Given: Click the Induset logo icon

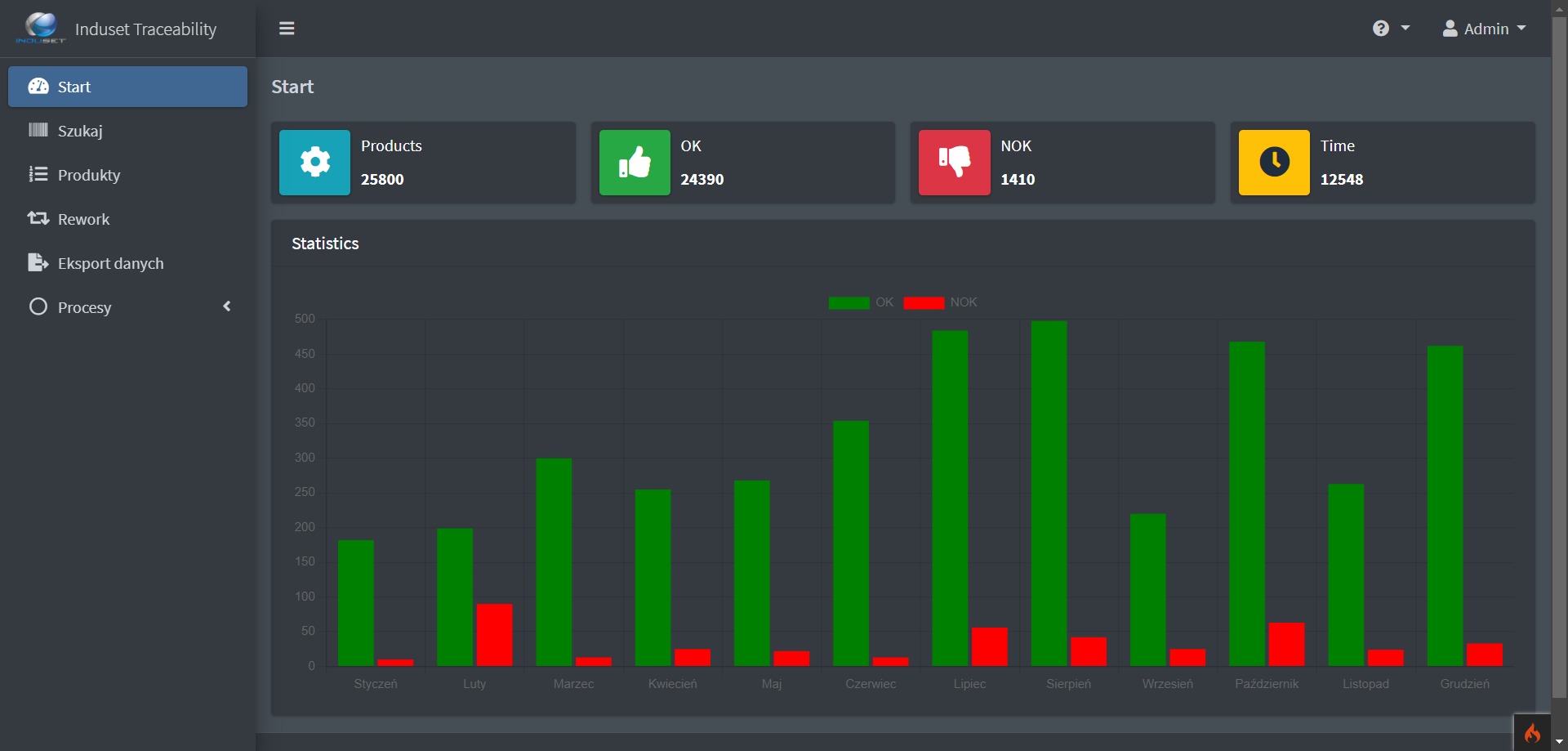Looking at the screenshot, I should tap(40, 28).
